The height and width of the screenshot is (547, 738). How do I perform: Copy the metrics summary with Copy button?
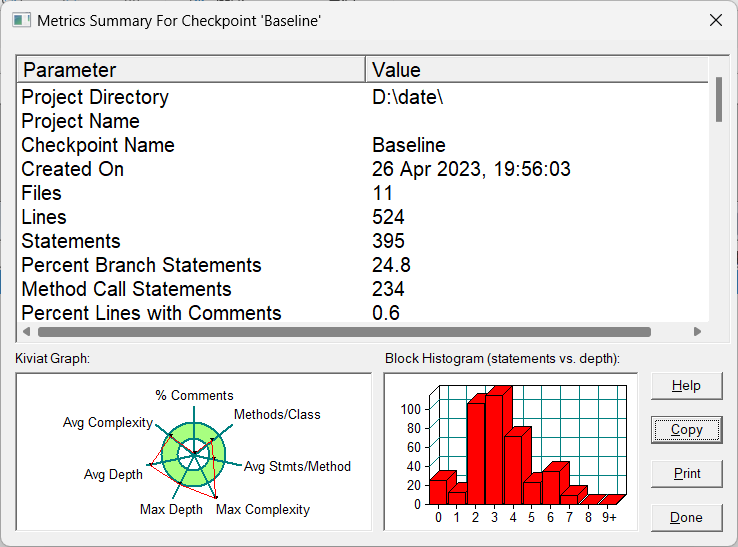686,430
